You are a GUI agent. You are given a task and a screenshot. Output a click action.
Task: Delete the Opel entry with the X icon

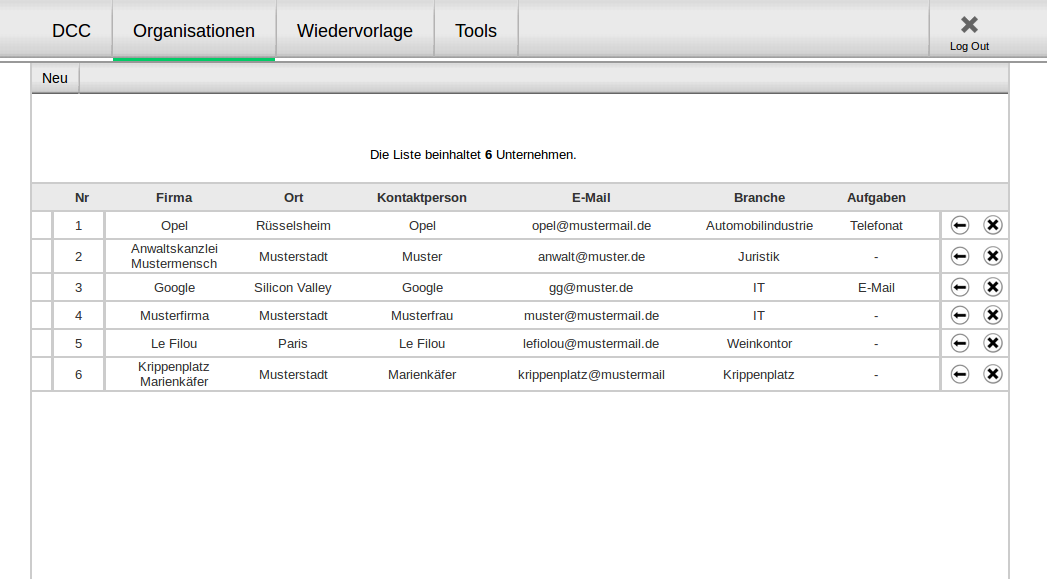point(992,225)
